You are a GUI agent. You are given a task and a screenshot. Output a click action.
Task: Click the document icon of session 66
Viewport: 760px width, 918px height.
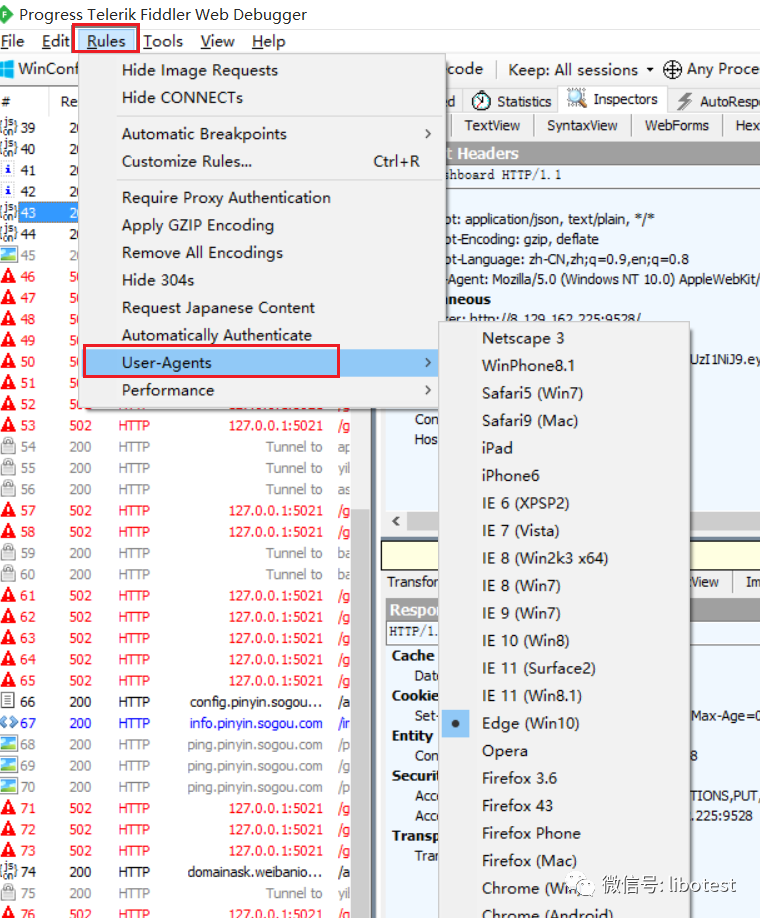tap(8, 701)
